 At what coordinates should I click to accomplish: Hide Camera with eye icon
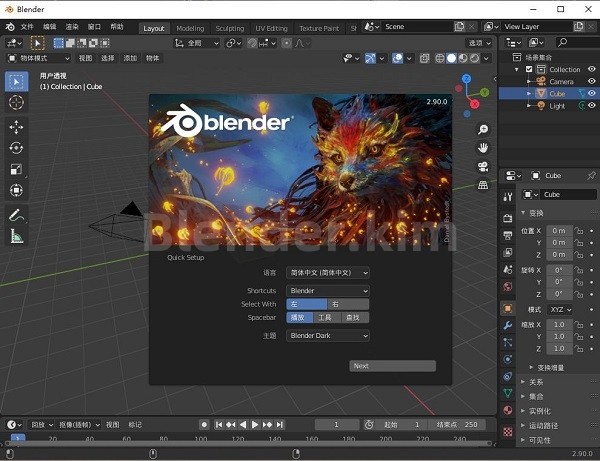click(x=592, y=81)
